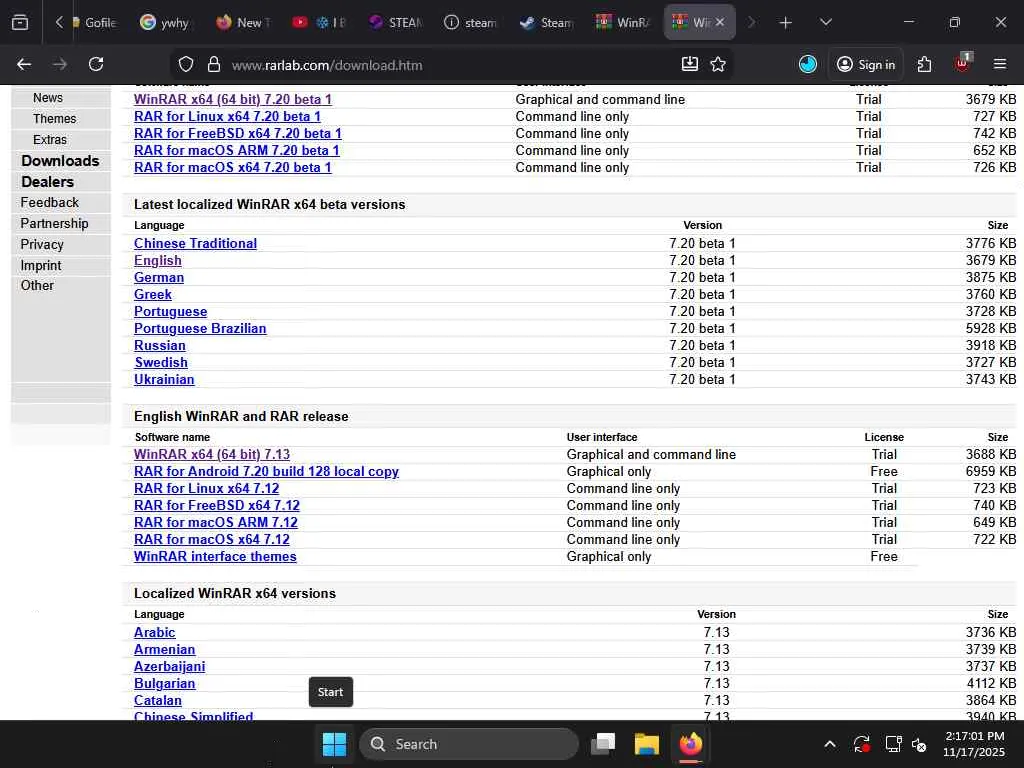Open Other in the sidebar
The image size is (1024, 768).
tap(37, 285)
